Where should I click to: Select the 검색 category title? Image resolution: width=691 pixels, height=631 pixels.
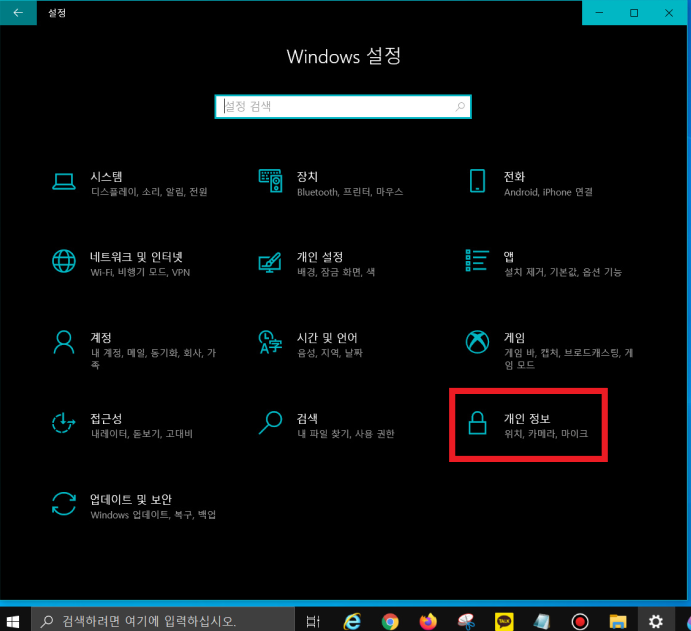[308, 418]
